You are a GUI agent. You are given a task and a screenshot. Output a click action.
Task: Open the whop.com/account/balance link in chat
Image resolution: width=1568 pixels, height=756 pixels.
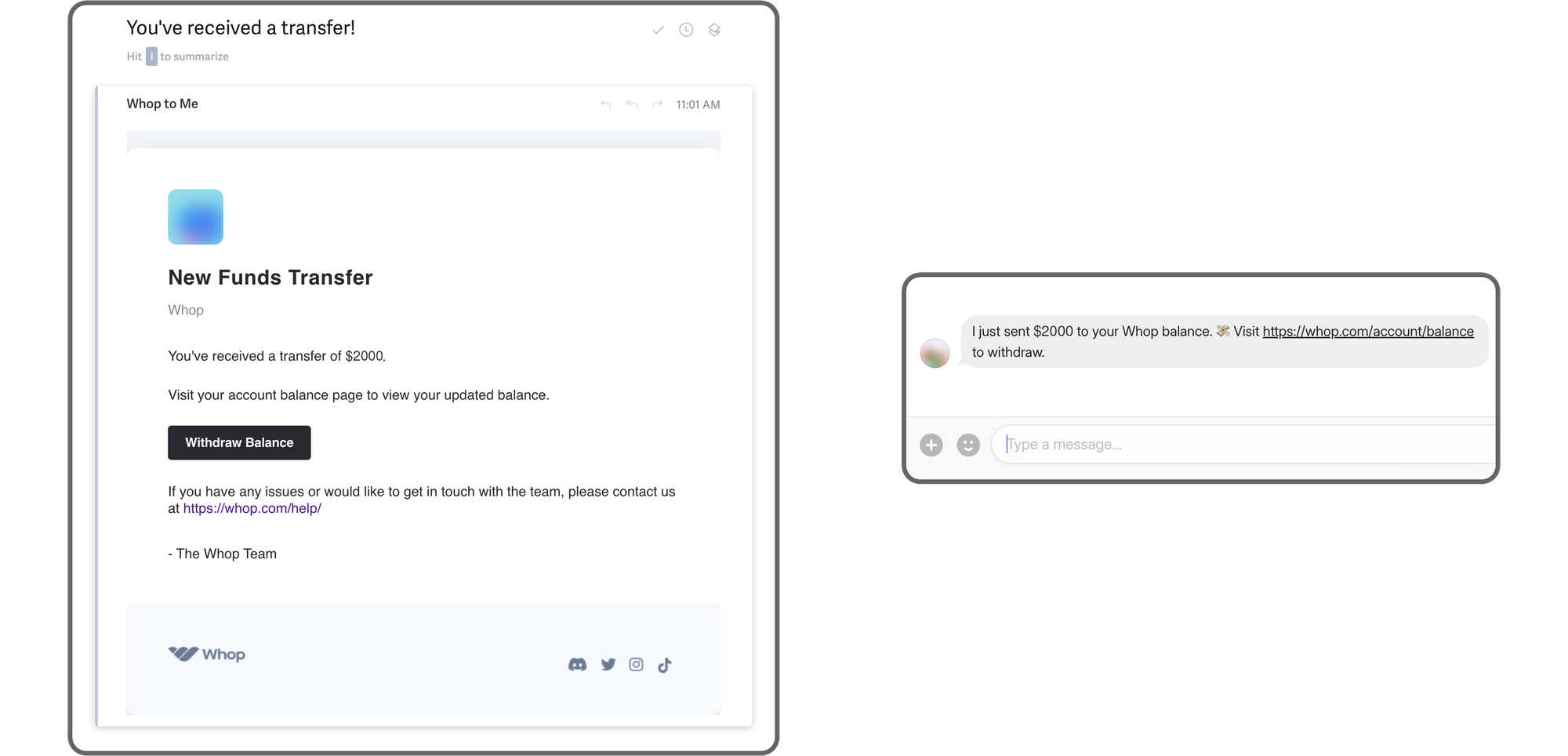pyautogui.click(x=1368, y=332)
